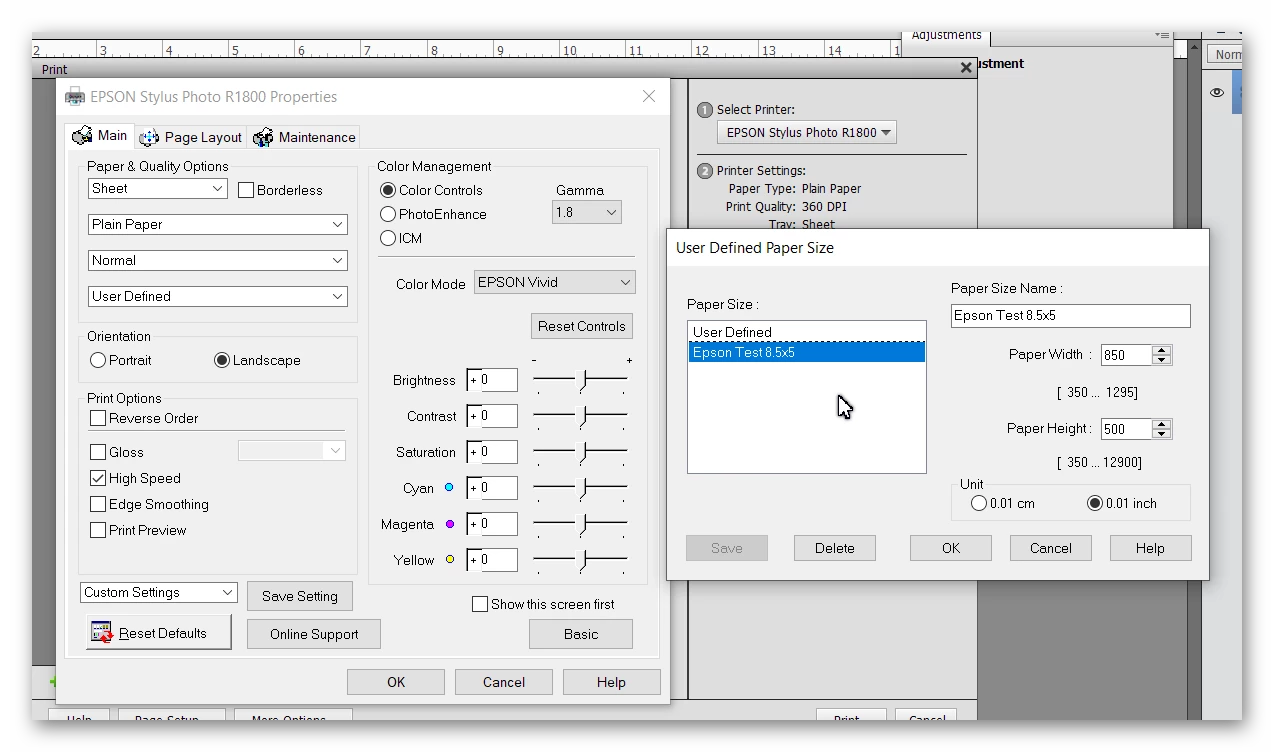Click the printer icon in the Properties title bar
Viewport: 1274px width, 752px height.
pos(75,97)
